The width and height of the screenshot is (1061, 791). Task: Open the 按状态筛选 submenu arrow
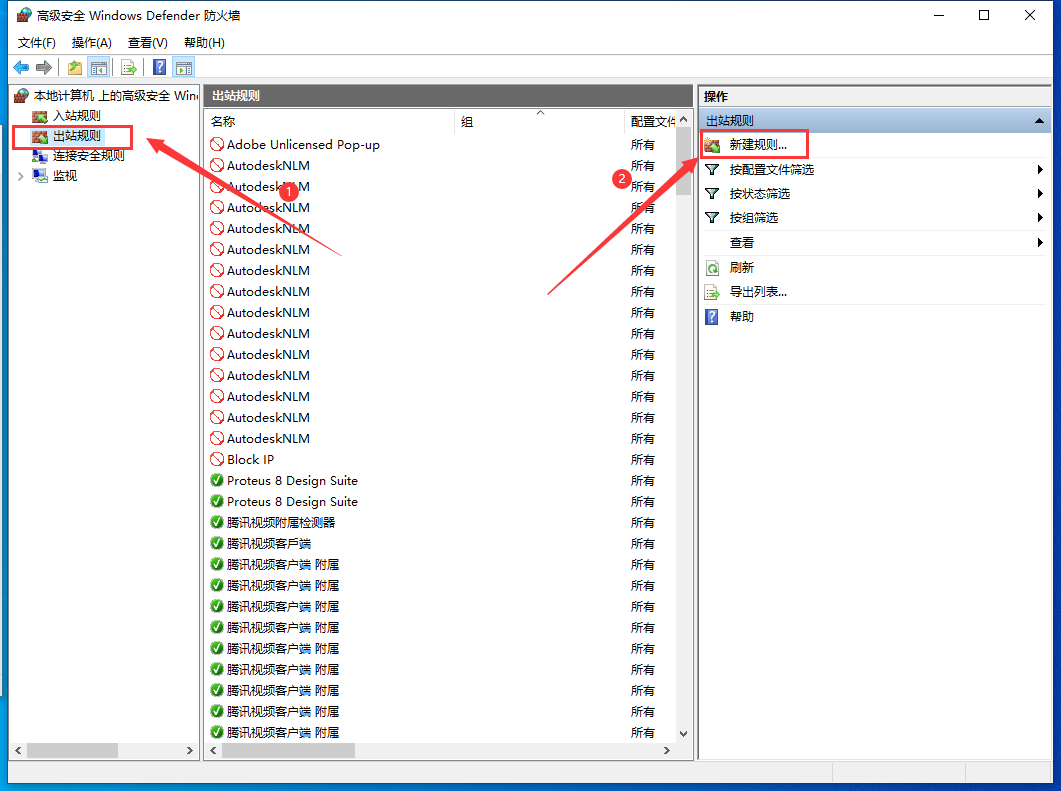tap(1040, 194)
